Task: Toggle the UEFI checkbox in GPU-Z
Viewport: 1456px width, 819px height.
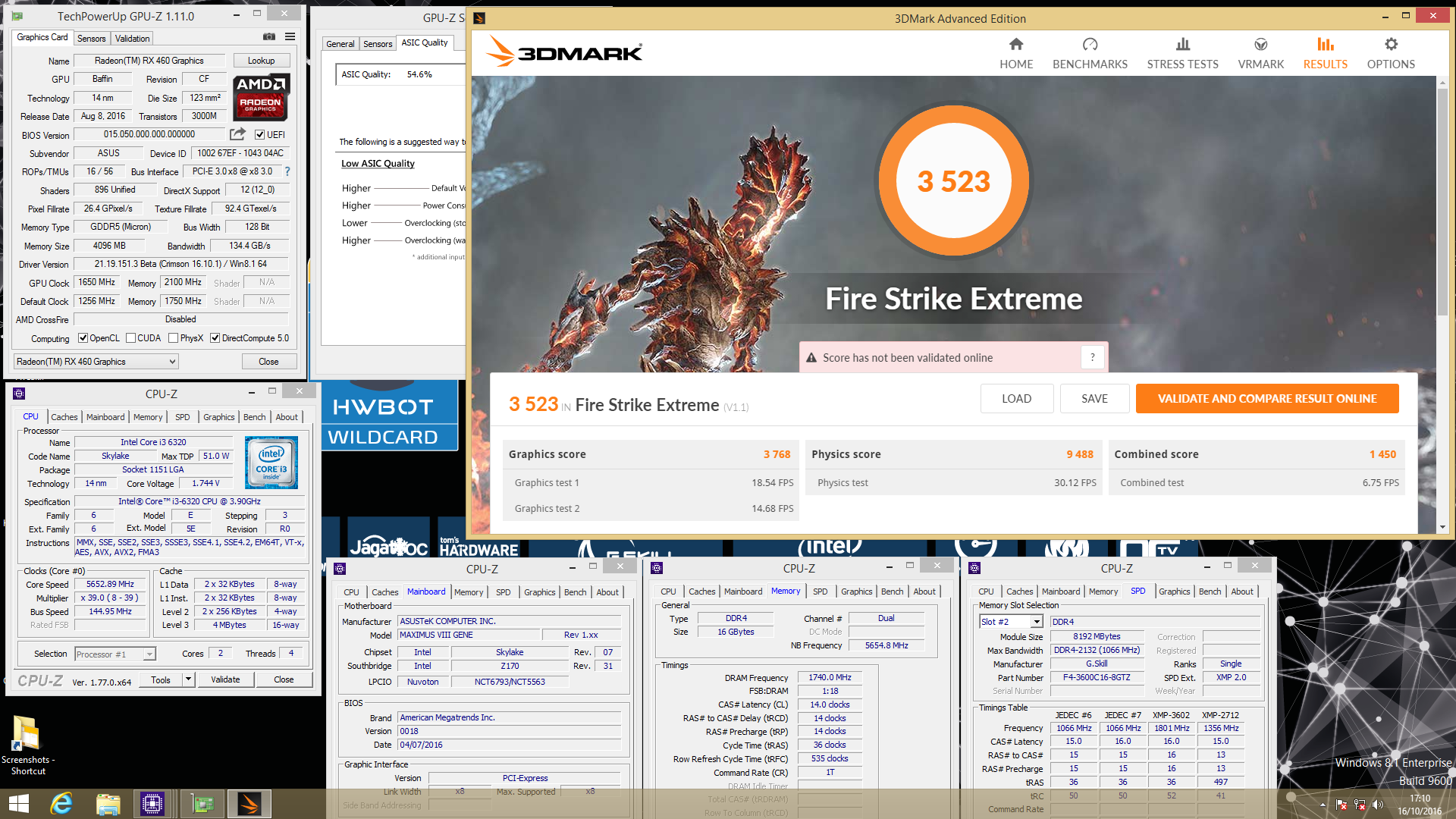Action: point(259,135)
